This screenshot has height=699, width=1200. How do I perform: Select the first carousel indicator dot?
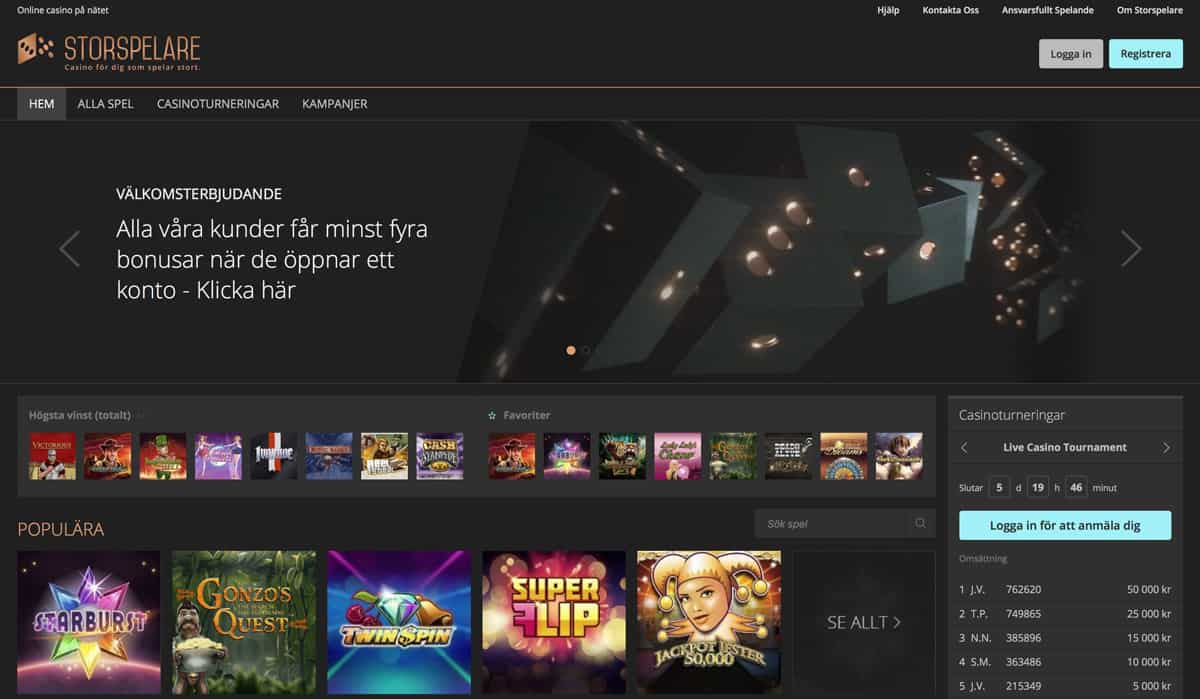point(571,351)
